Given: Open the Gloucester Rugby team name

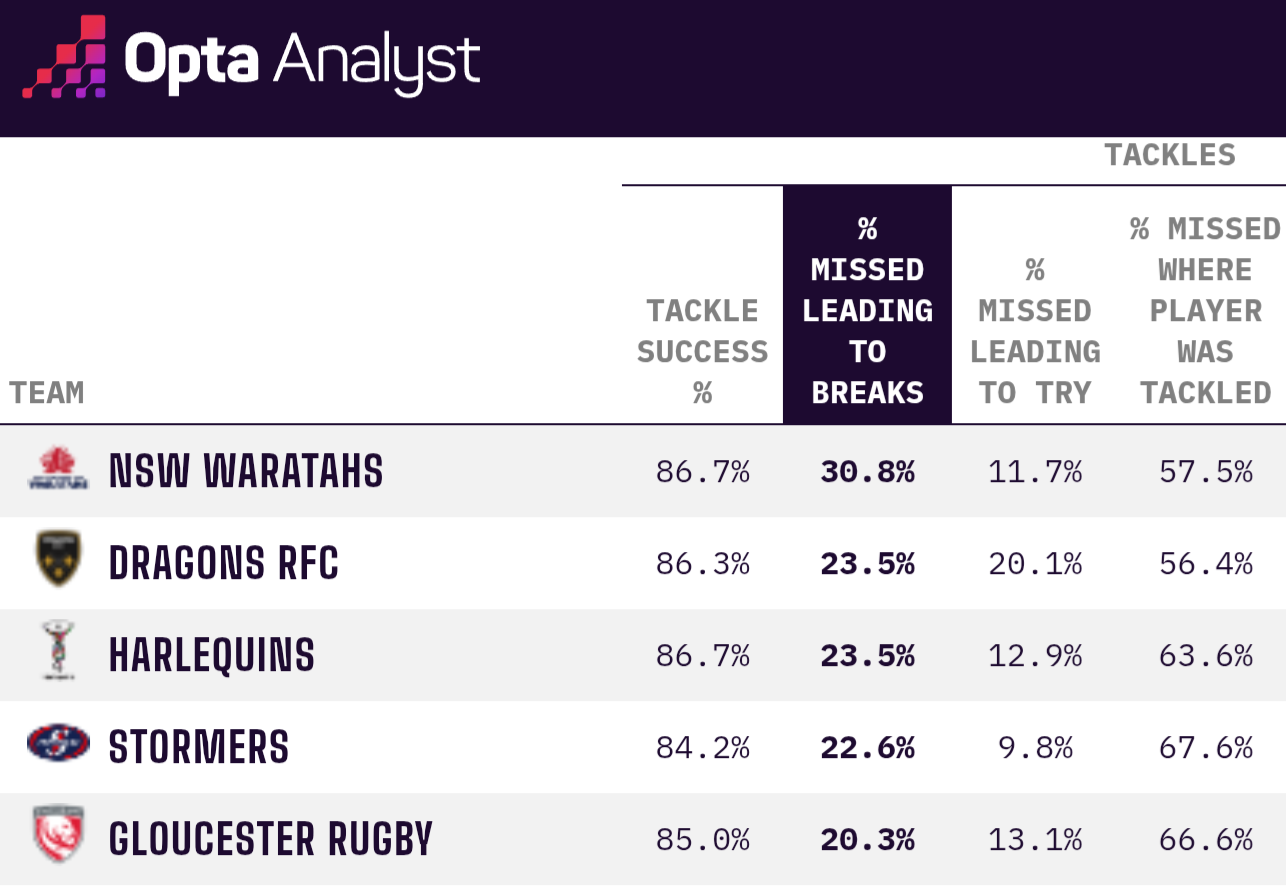Looking at the screenshot, I should pos(271,839).
